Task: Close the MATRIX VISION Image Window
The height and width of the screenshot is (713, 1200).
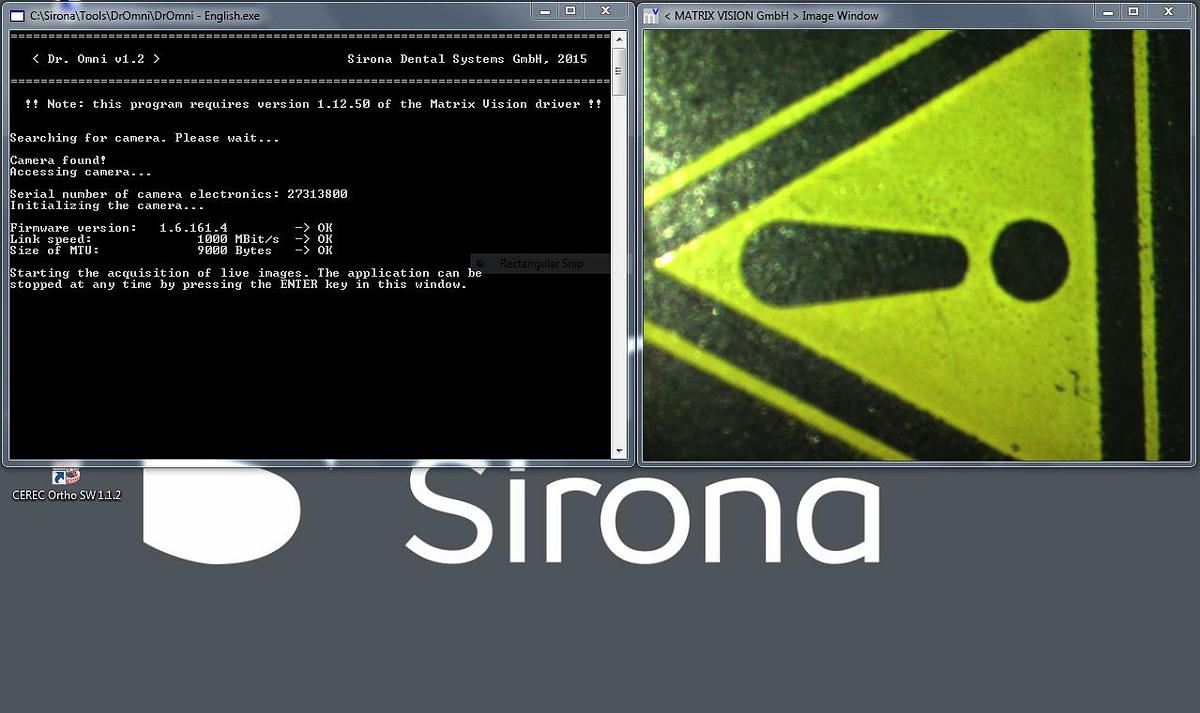Action: (1167, 11)
